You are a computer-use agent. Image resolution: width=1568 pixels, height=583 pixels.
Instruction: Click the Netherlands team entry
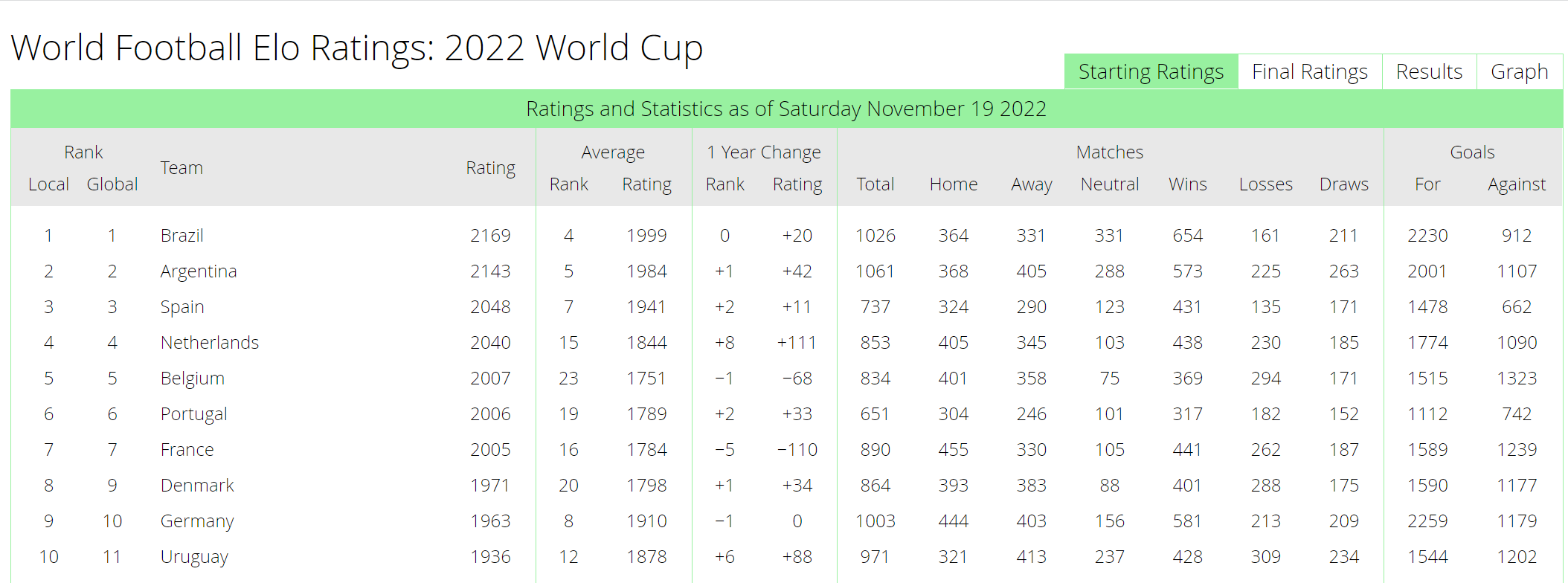point(210,342)
